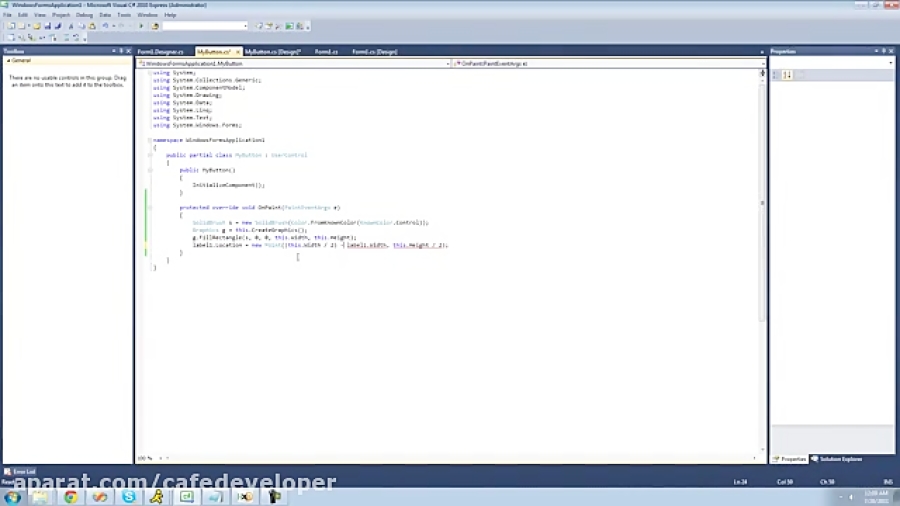Open Google Chrome from the taskbar
Viewport: 900px width, 506px height.
point(71,497)
